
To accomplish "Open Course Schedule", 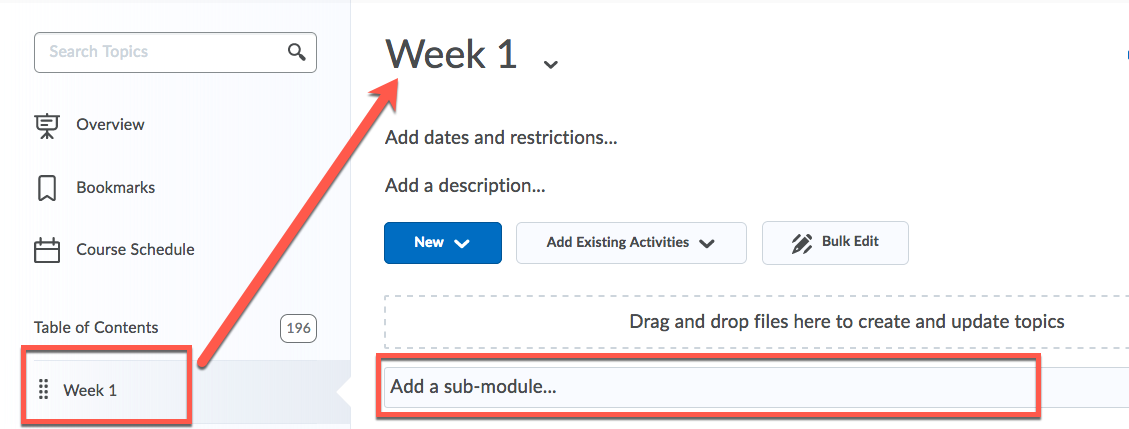I will pyautogui.click(x=135, y=250).
